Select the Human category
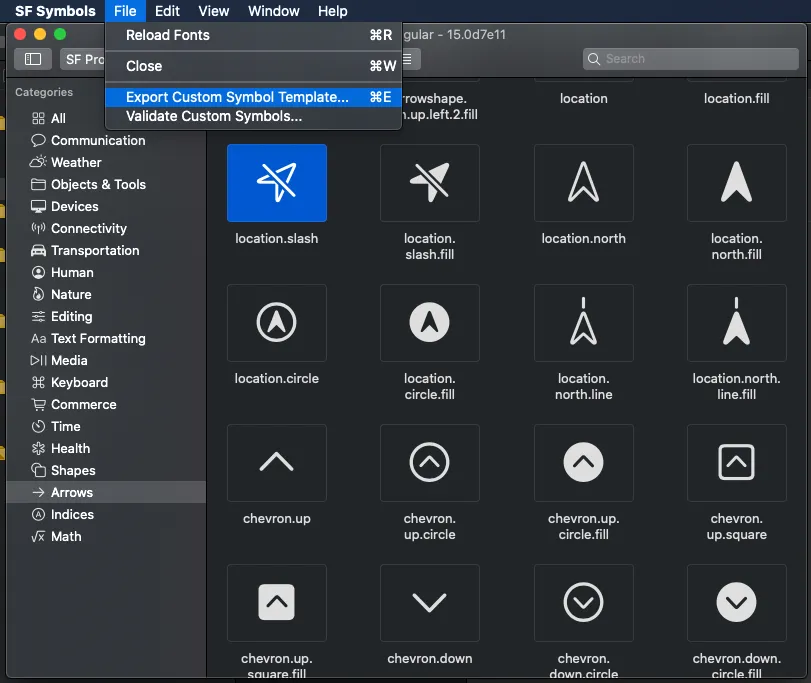 click(106, 272)
